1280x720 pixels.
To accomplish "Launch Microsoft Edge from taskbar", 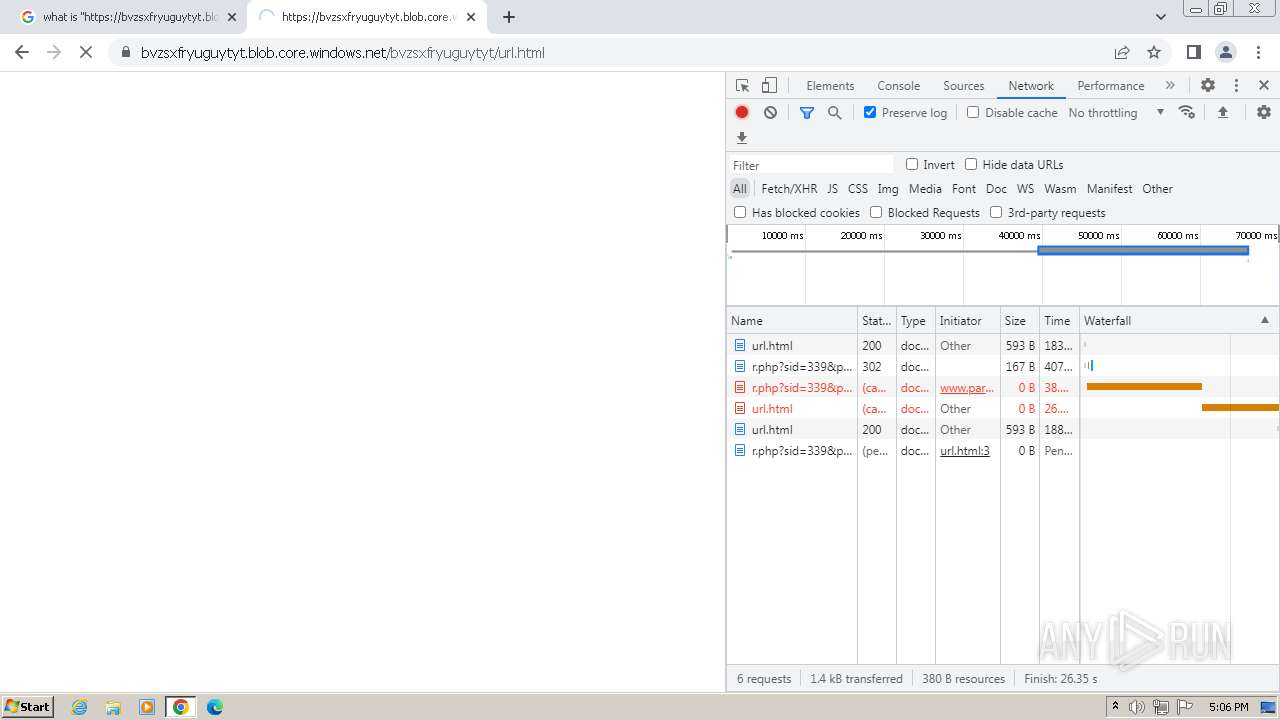I will pos(215,707).
